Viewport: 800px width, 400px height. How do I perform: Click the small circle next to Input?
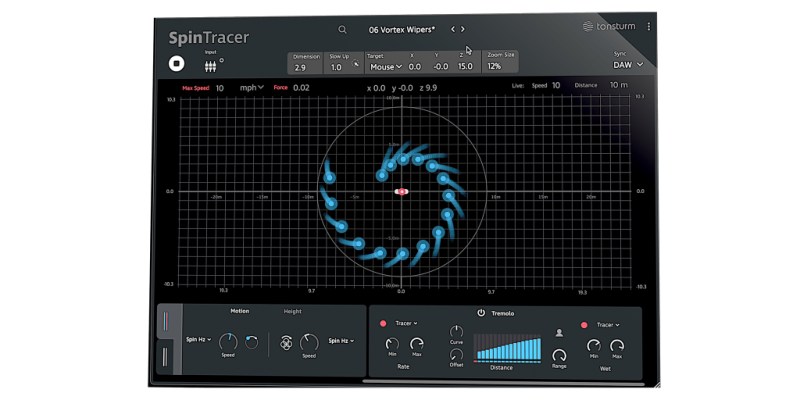(x=221, y=60)
